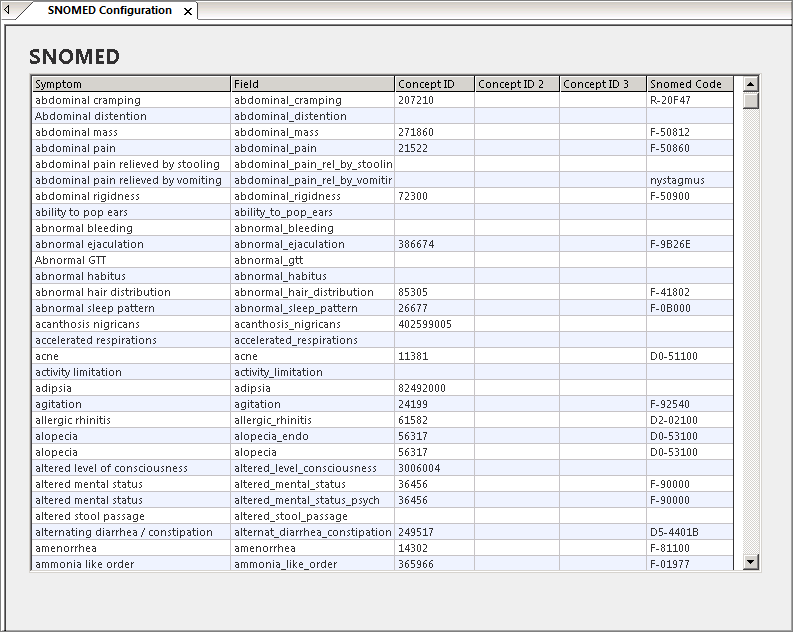Click Concept ID '402599005'
This screenshot has height=632, width=793.
point(434,325)
